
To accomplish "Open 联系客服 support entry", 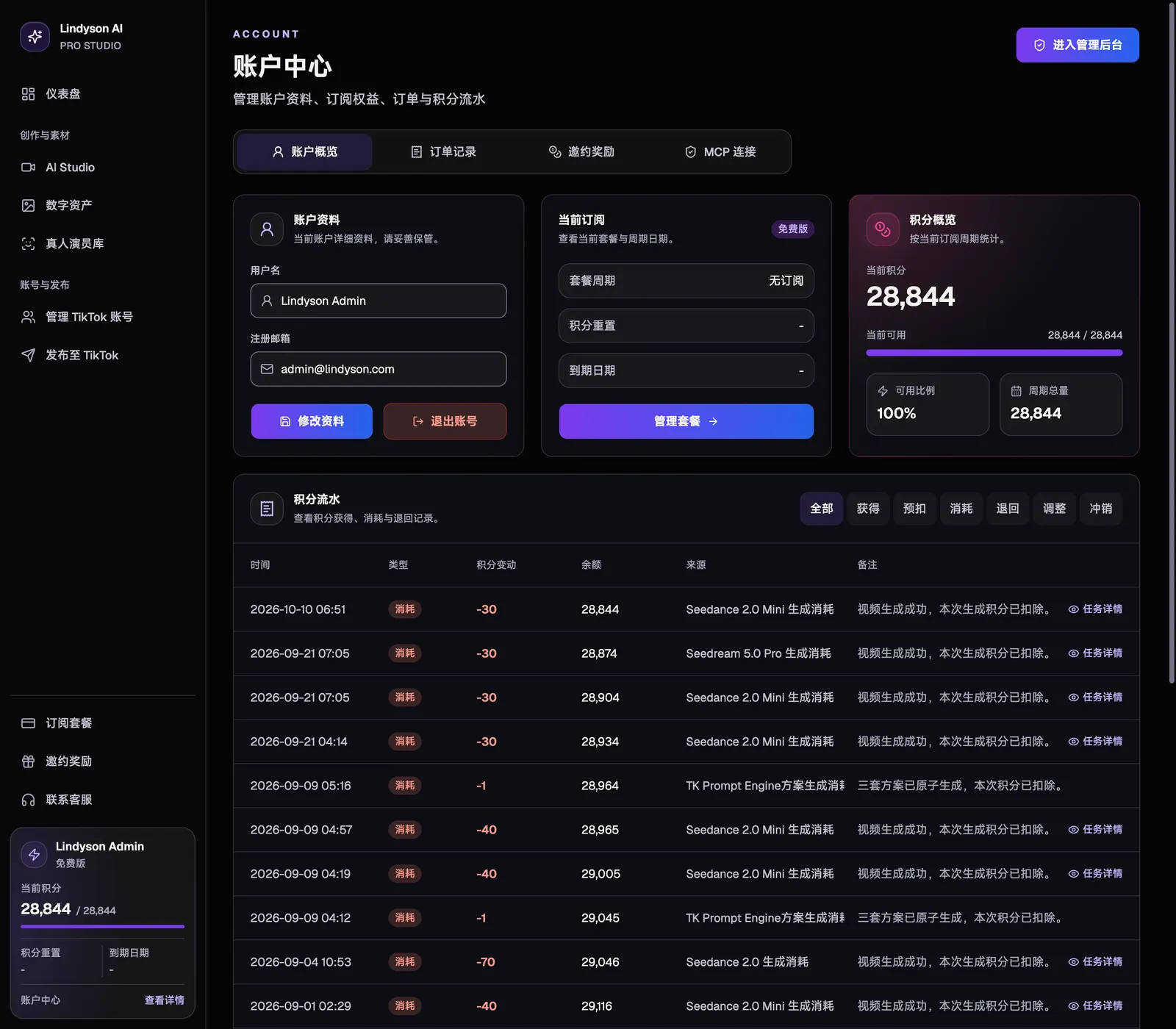I will 103,800.
